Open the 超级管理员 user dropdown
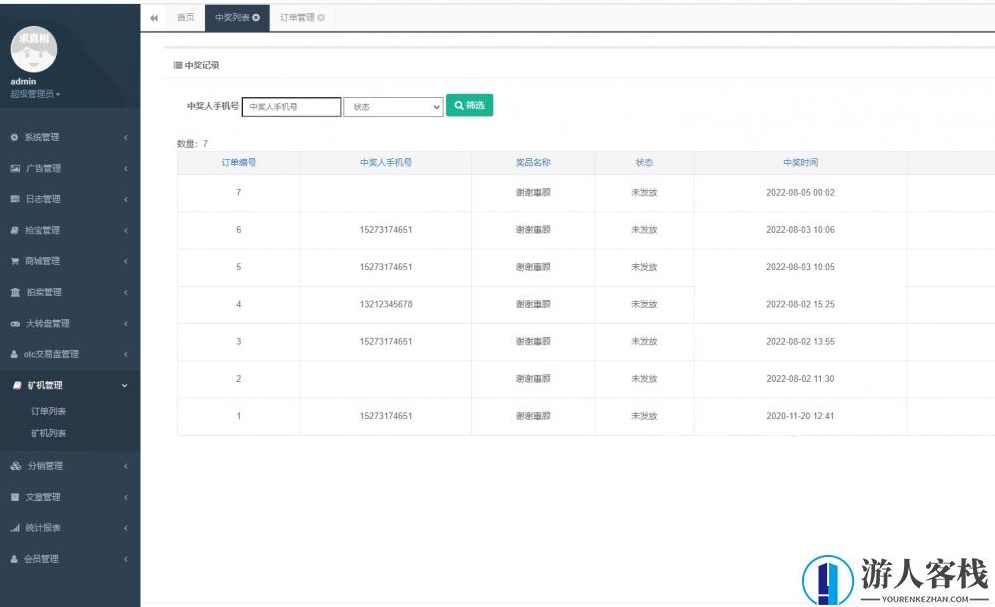Screen dimensions: 995x607 click(x=36, y=94)
